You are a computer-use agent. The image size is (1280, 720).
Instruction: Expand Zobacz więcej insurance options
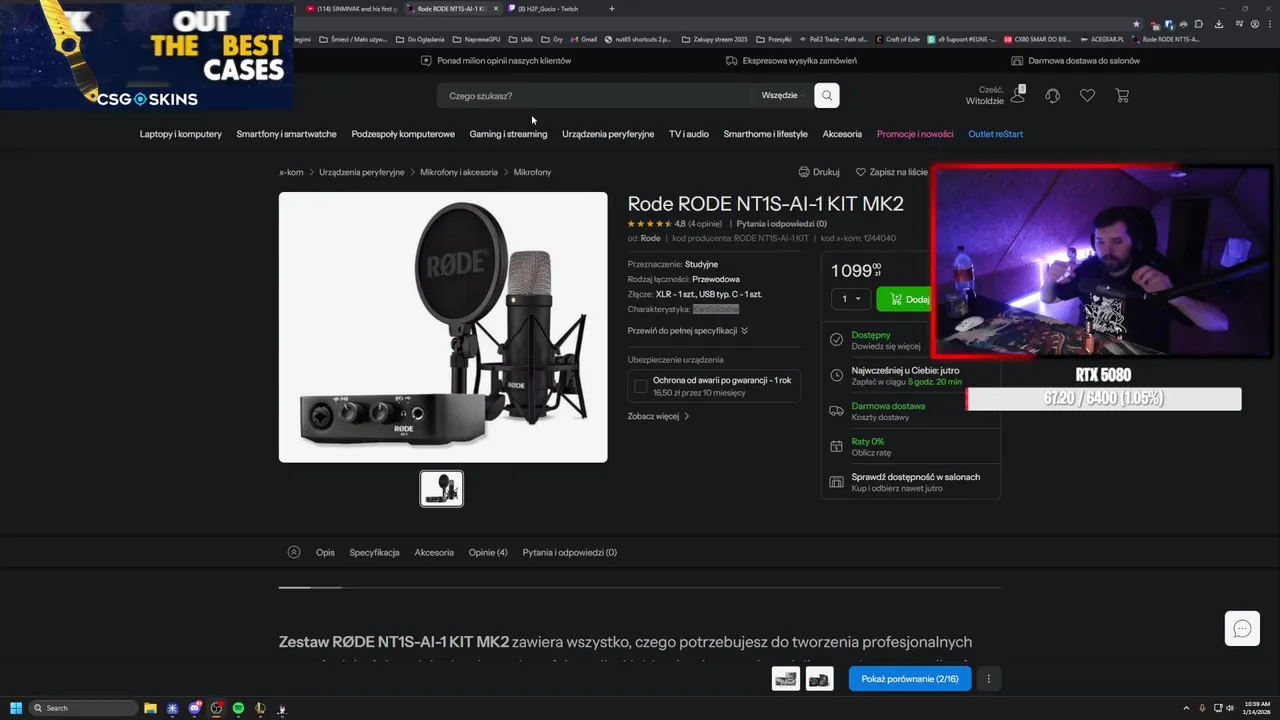tap(659, 416)
